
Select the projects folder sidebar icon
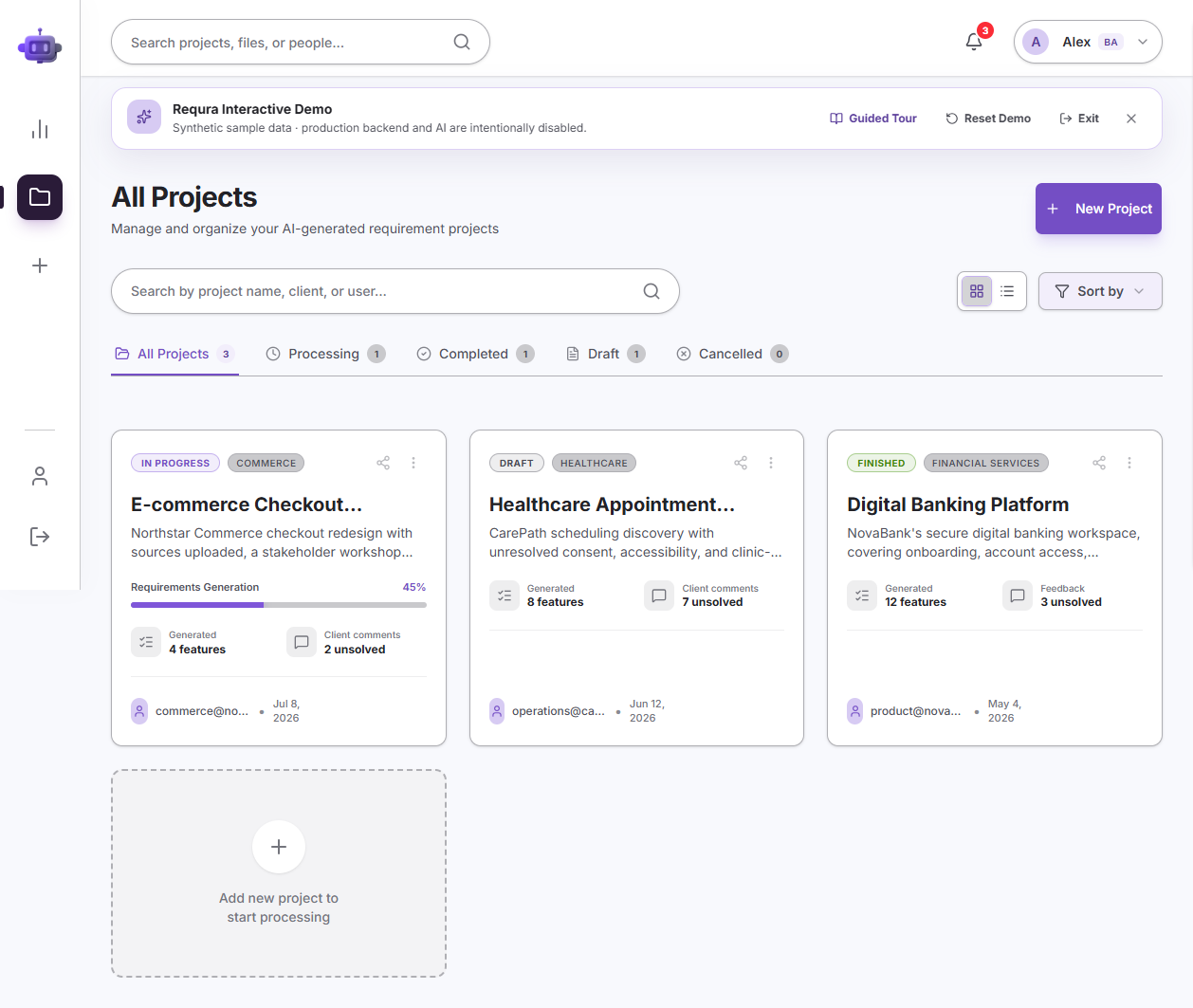[x=40, y=197]
